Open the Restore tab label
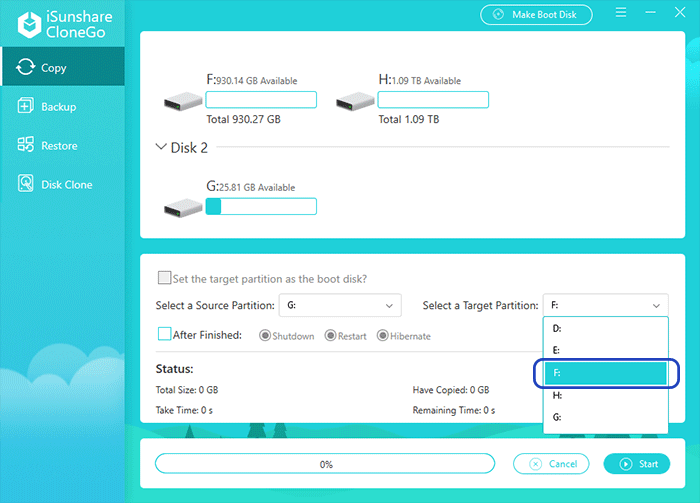The width and height of the screenshot is (700, 503). (59, 146)
